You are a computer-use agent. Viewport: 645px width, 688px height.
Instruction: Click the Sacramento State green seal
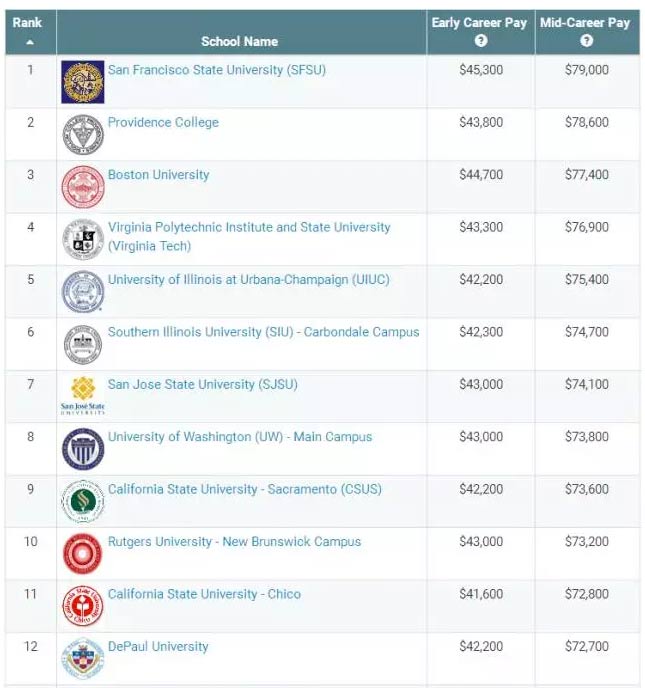(x=83, y=501)
